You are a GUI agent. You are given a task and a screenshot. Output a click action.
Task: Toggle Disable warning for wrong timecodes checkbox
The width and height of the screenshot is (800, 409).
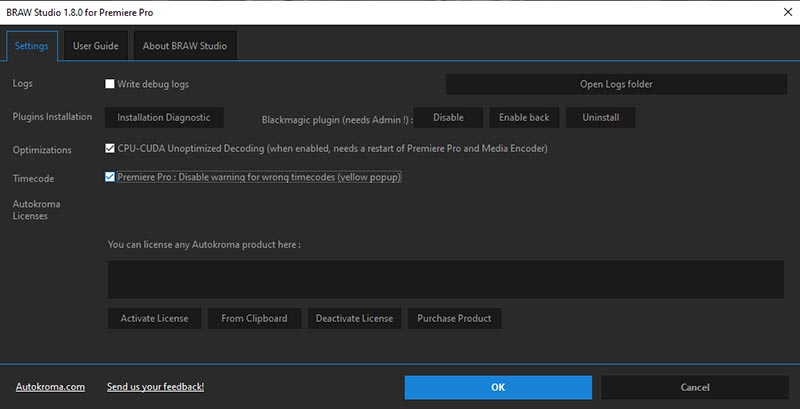(x=110, y=177)
